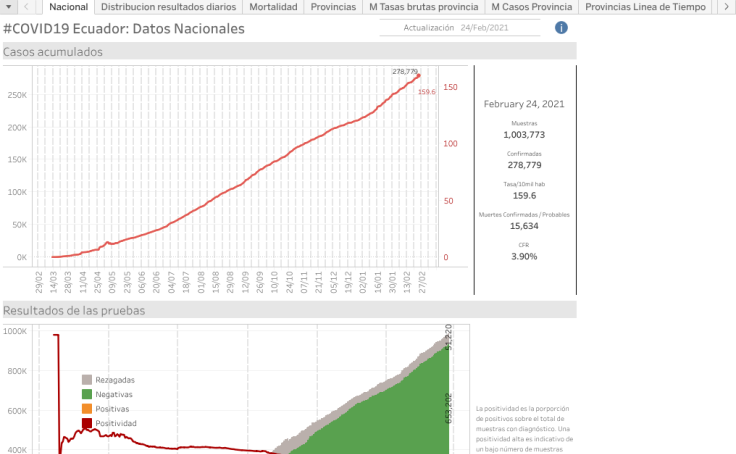Image resolution: width=736 pixels, height=454 pixels.
Task: Switch to the Nacional tab
Action: point(69,7)
